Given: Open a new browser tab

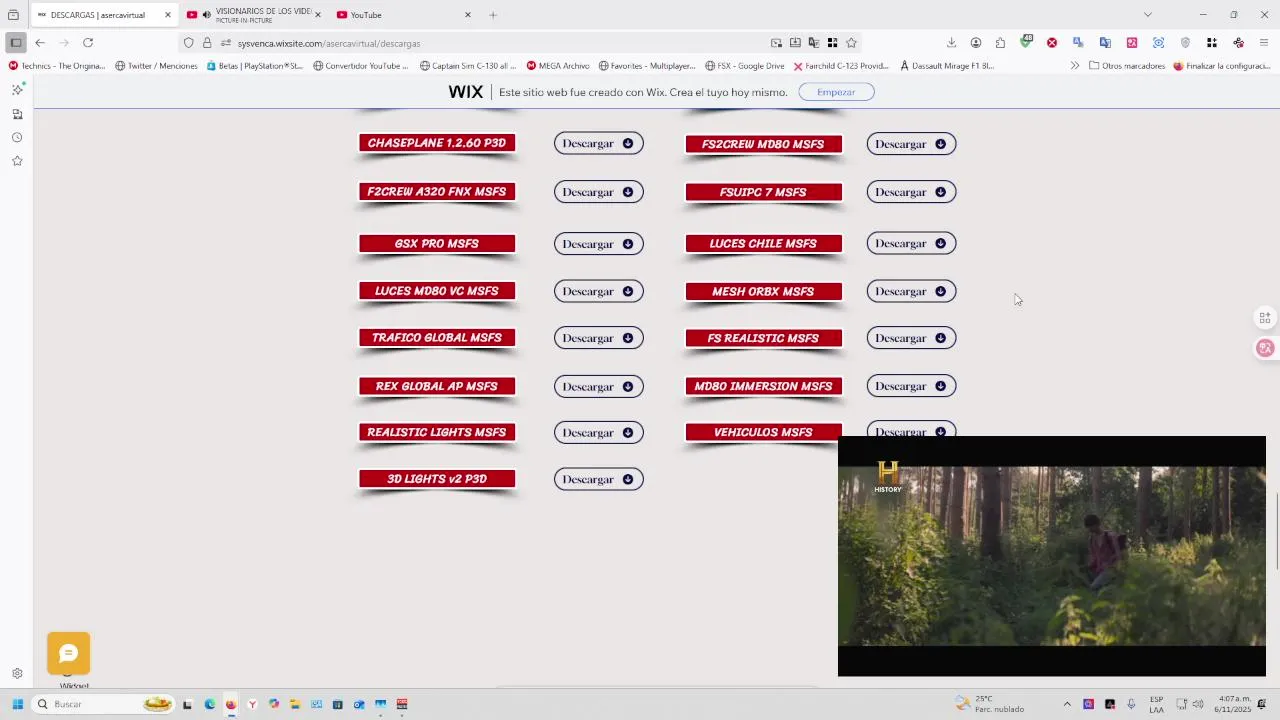Looking at the screenshot, I should [x=493, y=15].
